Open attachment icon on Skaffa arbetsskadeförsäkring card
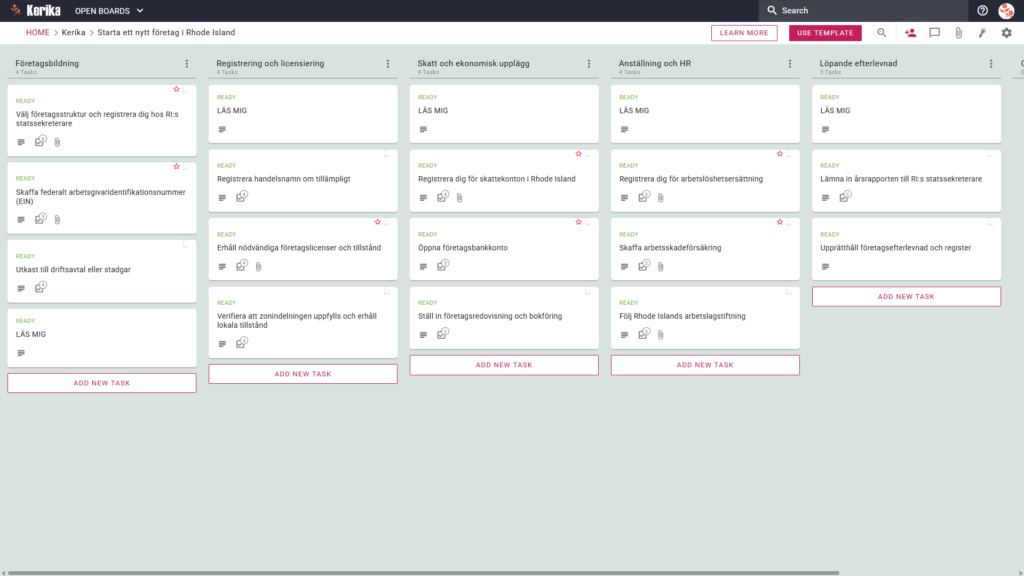 pos(661,266)
